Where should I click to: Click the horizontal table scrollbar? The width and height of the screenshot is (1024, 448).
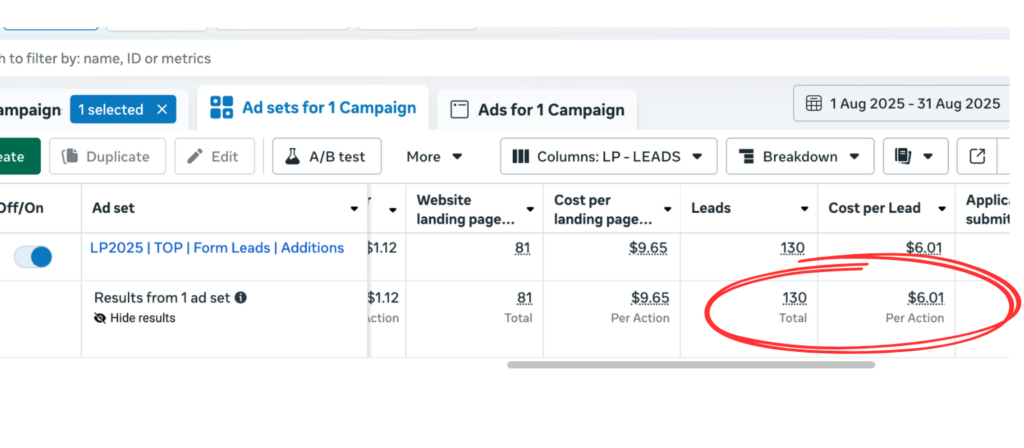[690, 365]
